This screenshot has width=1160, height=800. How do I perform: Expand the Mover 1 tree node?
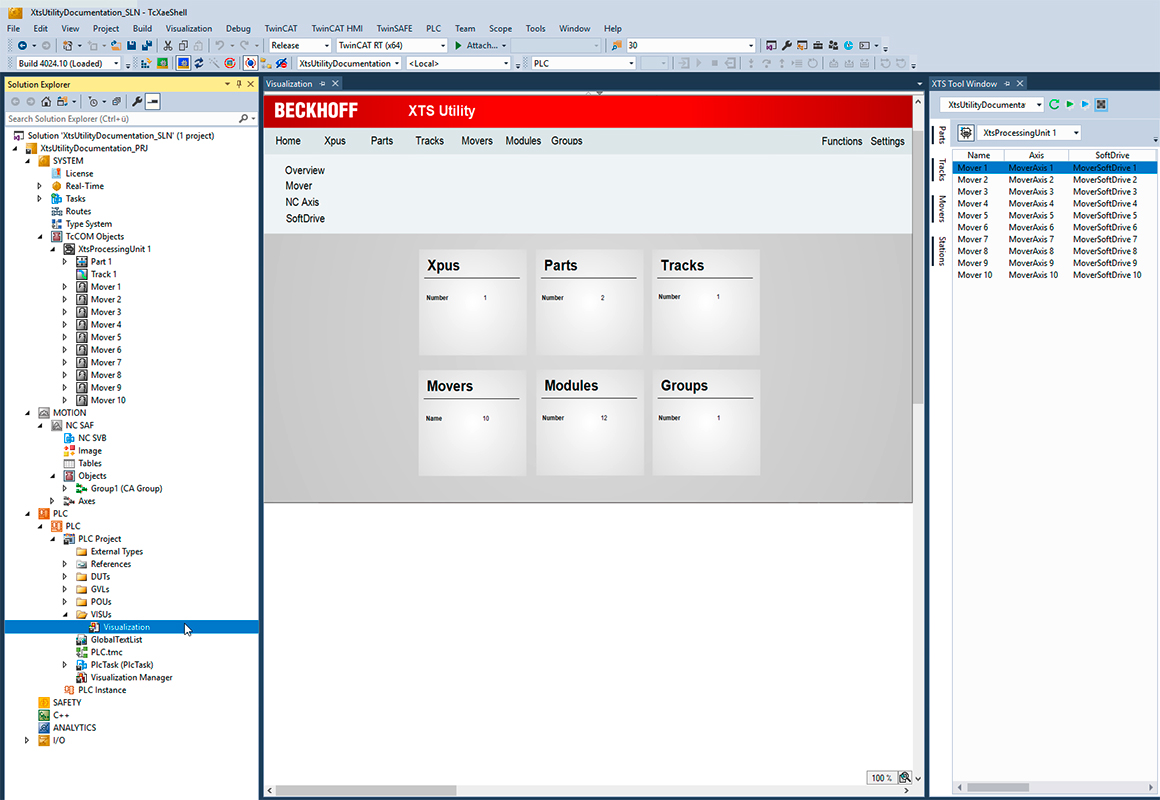(x=65, y=287)
